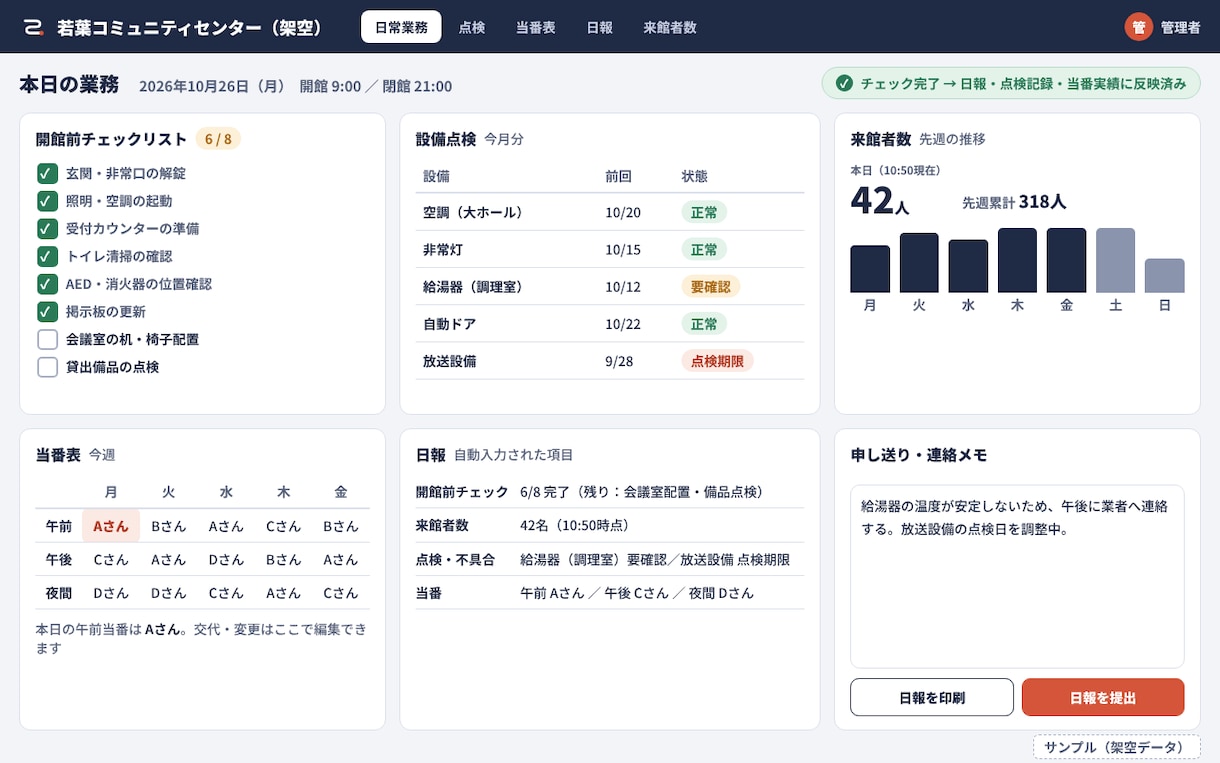This screenshot has height=763, width=1220.
Task: Select Monday (月) visitor bar
Action: (x=870, y=269)
